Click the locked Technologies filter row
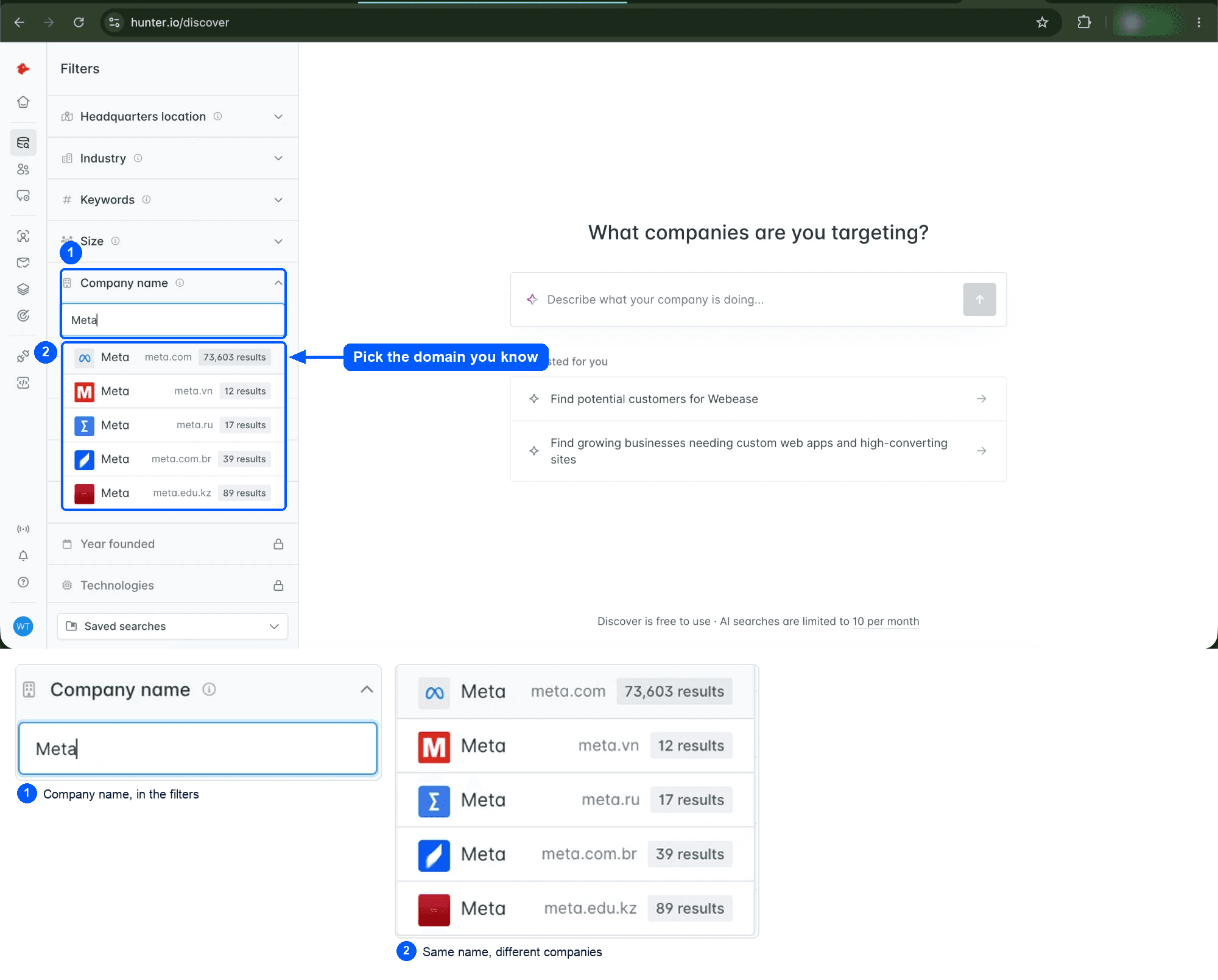Viewport: 1218px width, 980px height. tap(172, 585)
